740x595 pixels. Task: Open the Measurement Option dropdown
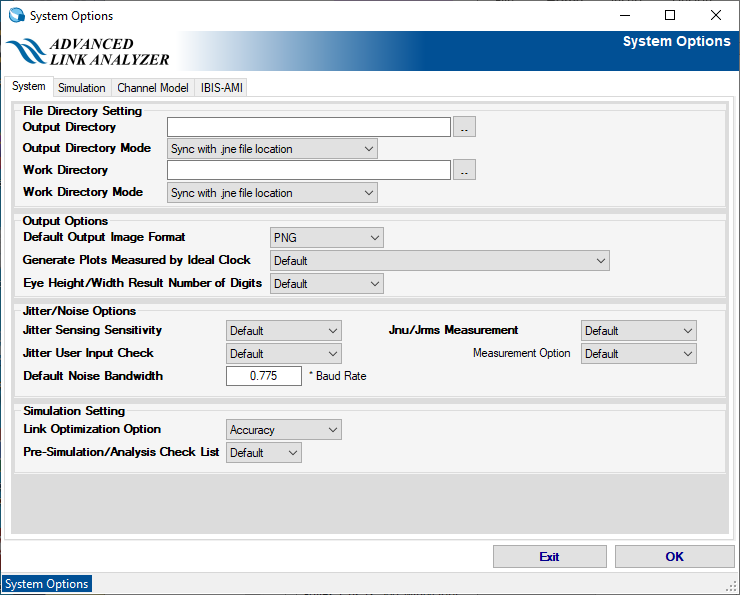(638, 354)
